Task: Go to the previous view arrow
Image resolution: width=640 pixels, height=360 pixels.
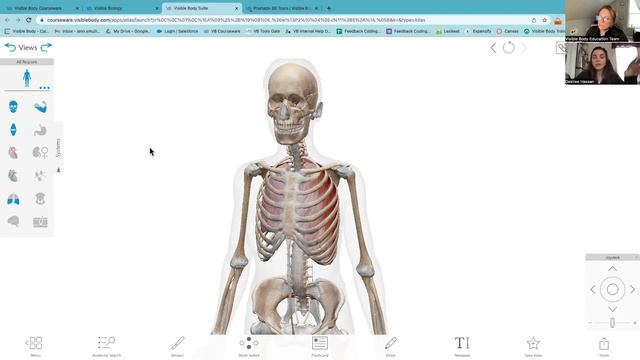Action: 493,48
